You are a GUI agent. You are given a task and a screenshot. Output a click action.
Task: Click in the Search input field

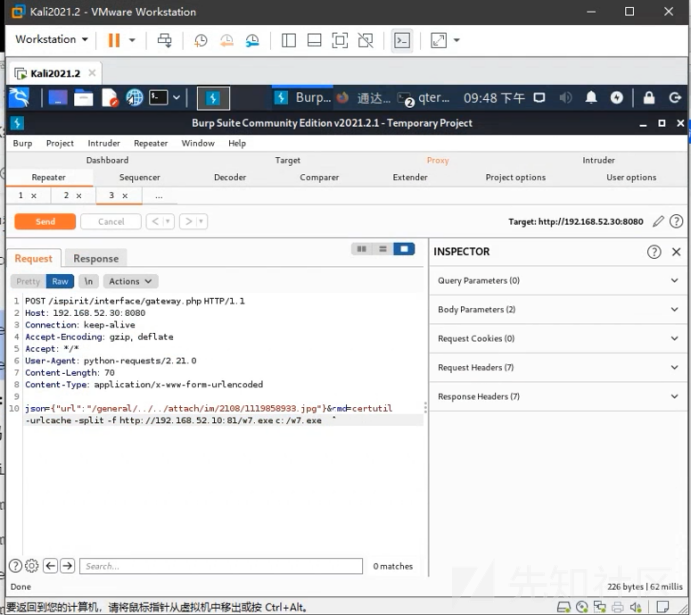click(x=221, y=566)
